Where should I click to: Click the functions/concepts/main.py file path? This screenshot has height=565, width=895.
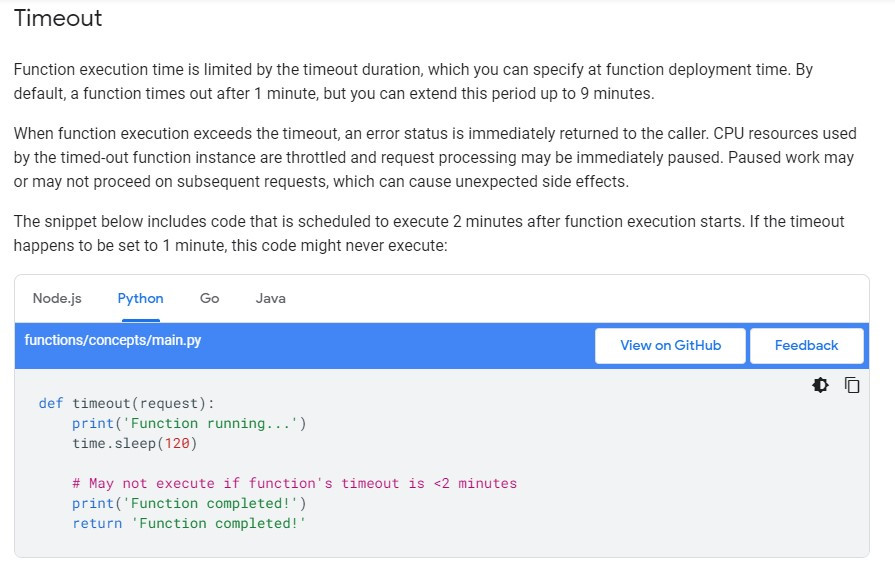tap(113, 340)
